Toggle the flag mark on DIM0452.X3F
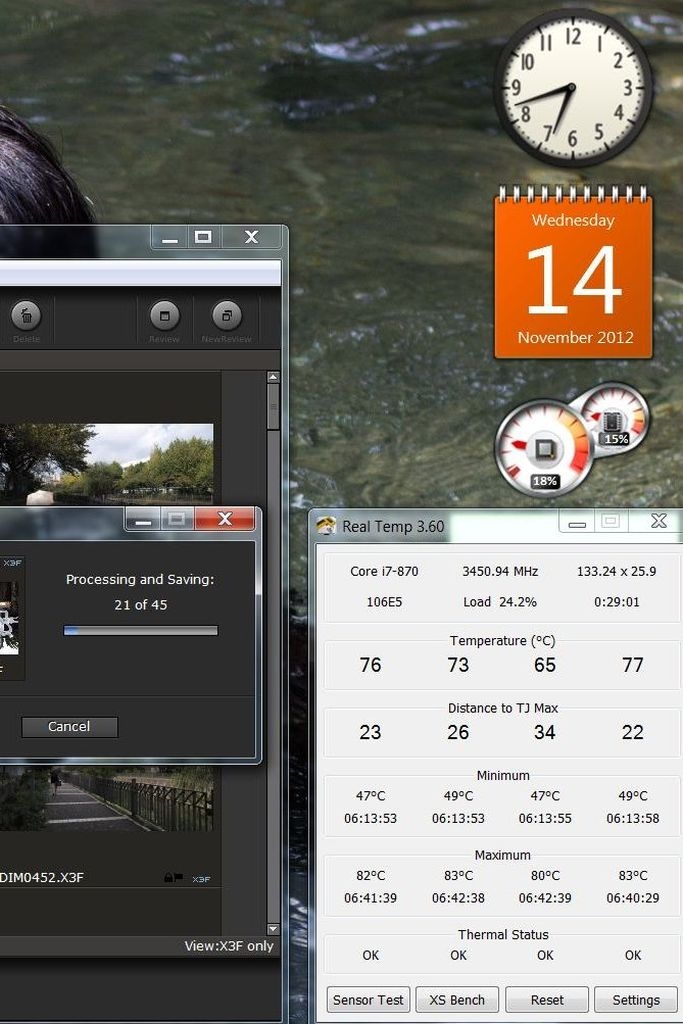 [x=179, y=878]
